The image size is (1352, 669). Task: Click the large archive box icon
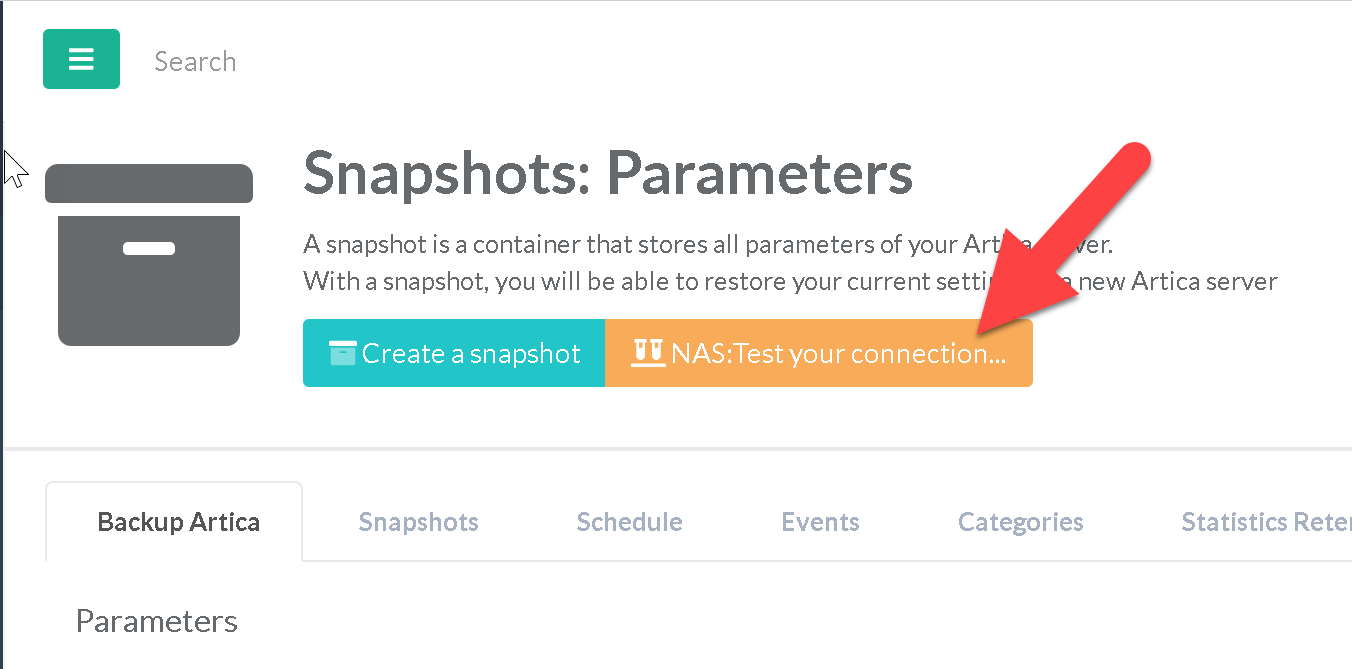(149, 255)
